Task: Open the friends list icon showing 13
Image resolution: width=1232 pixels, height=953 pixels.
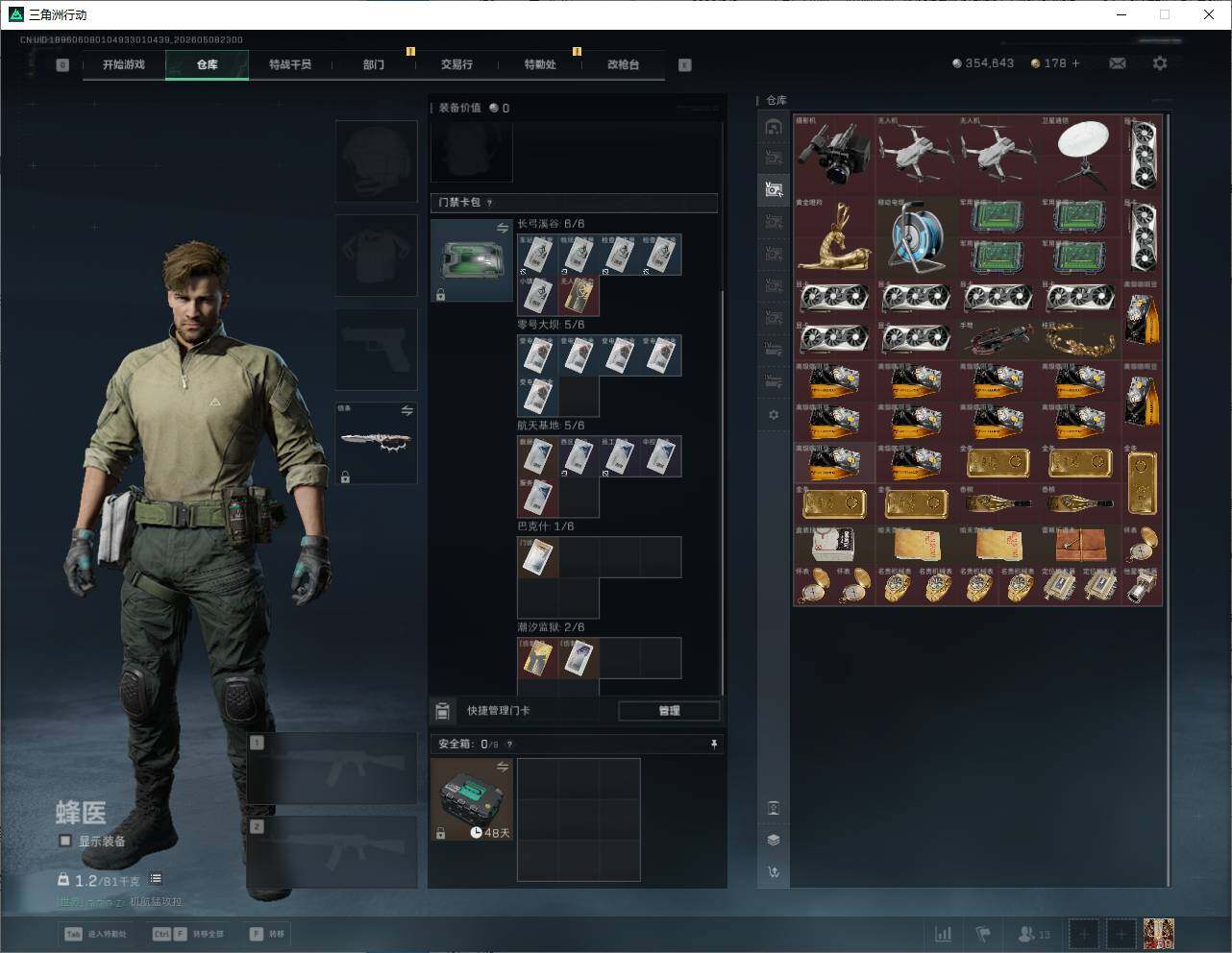Action: [1034, 934]
